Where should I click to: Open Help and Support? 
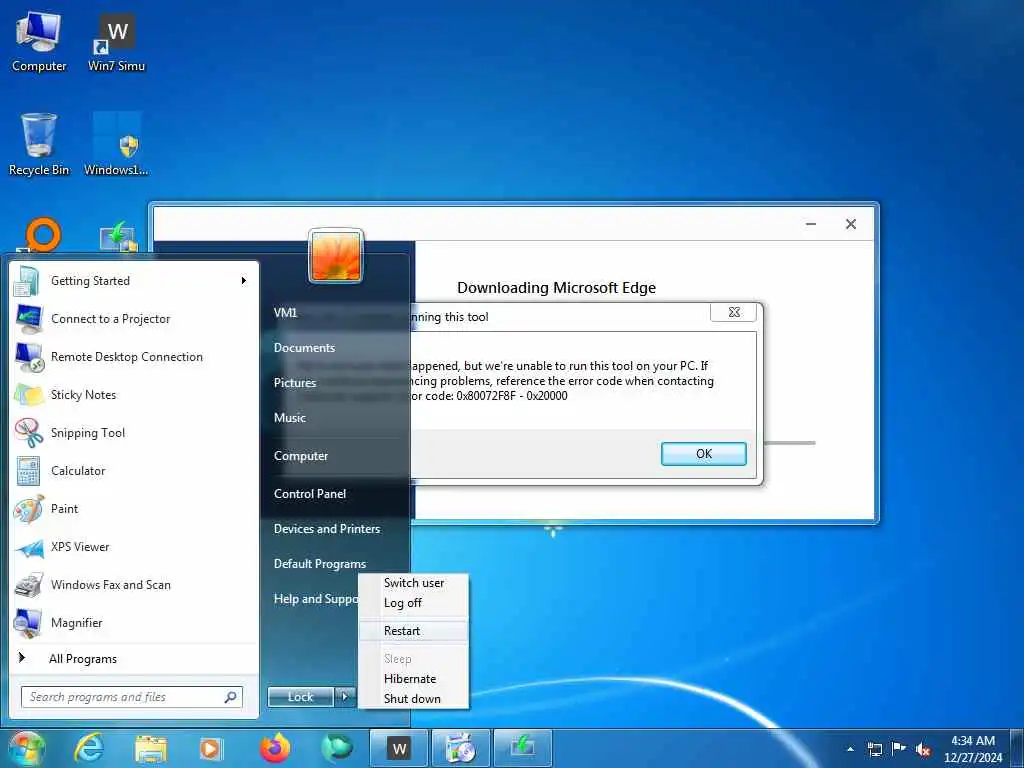[x=315, y=599]
